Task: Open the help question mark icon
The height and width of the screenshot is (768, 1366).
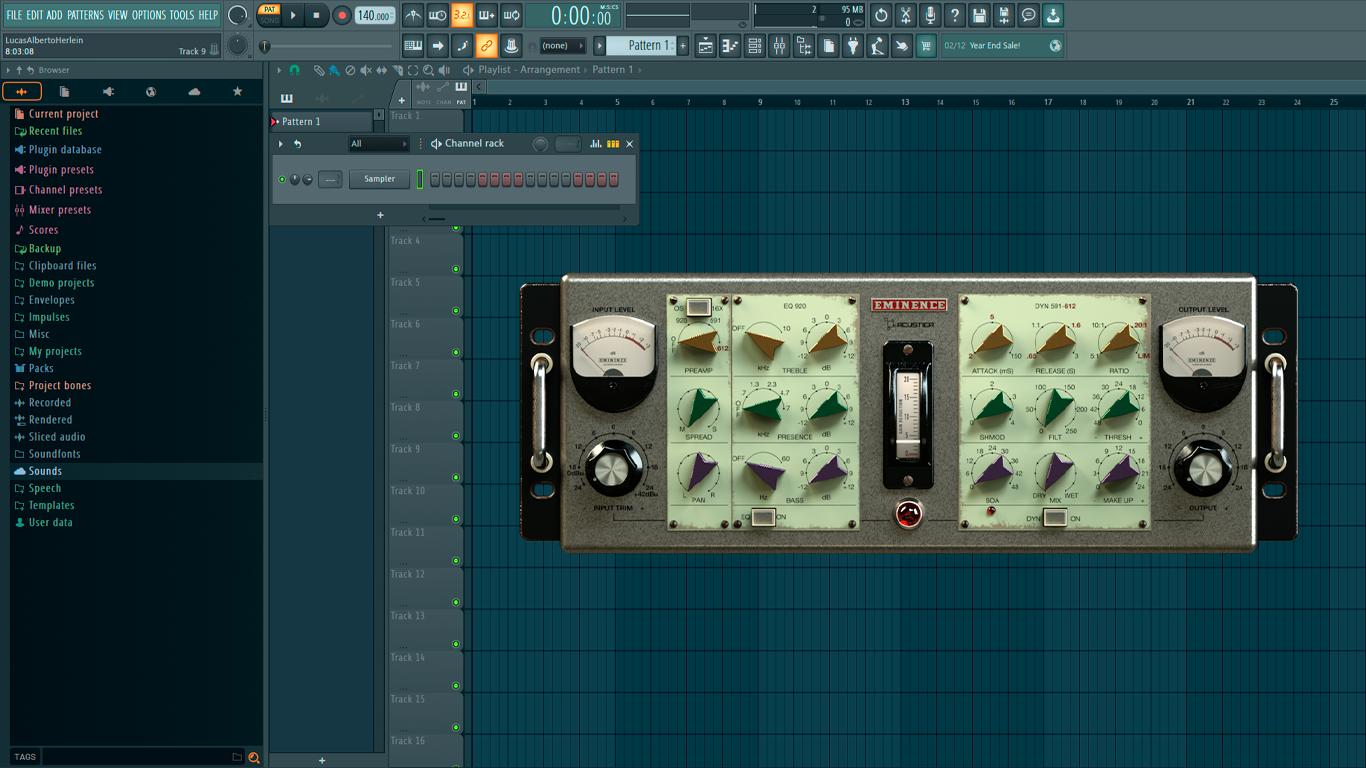Action: pos(955,15)
